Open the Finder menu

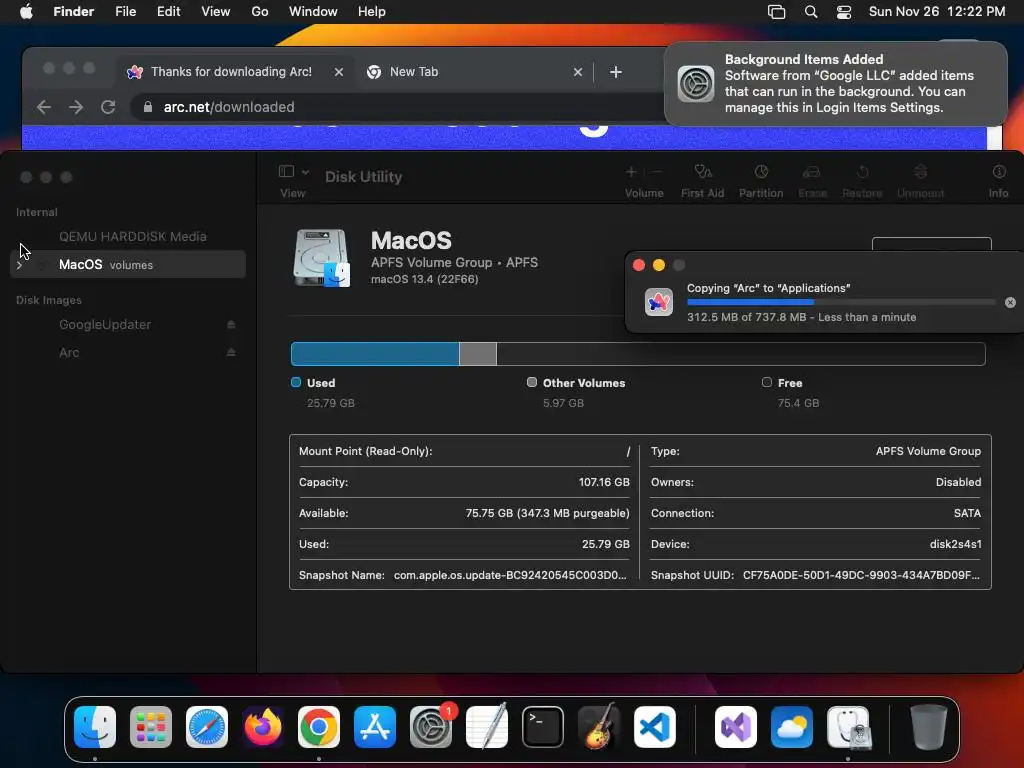pos(74,12)
